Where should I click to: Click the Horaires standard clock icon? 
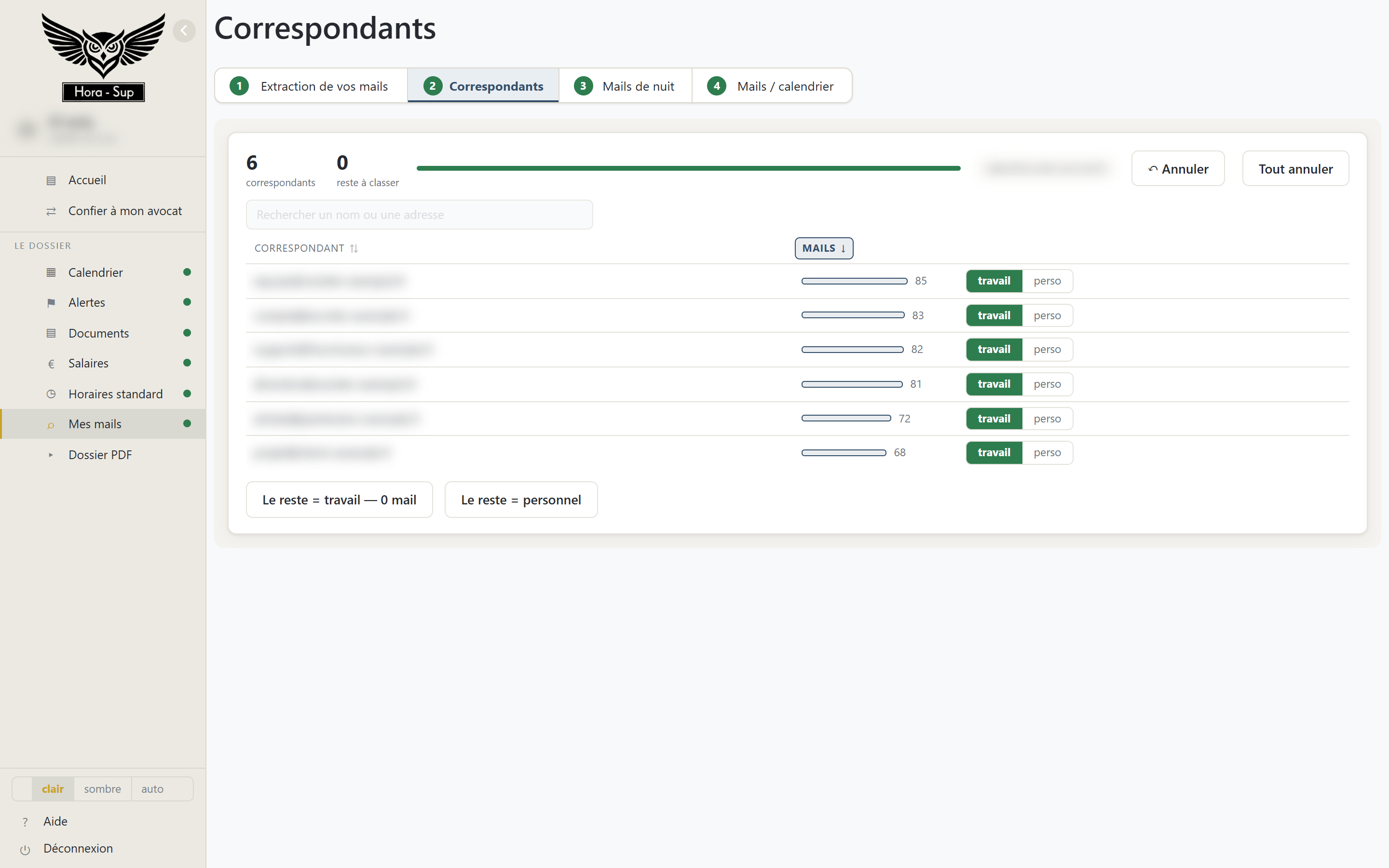(x=51, y=394)
